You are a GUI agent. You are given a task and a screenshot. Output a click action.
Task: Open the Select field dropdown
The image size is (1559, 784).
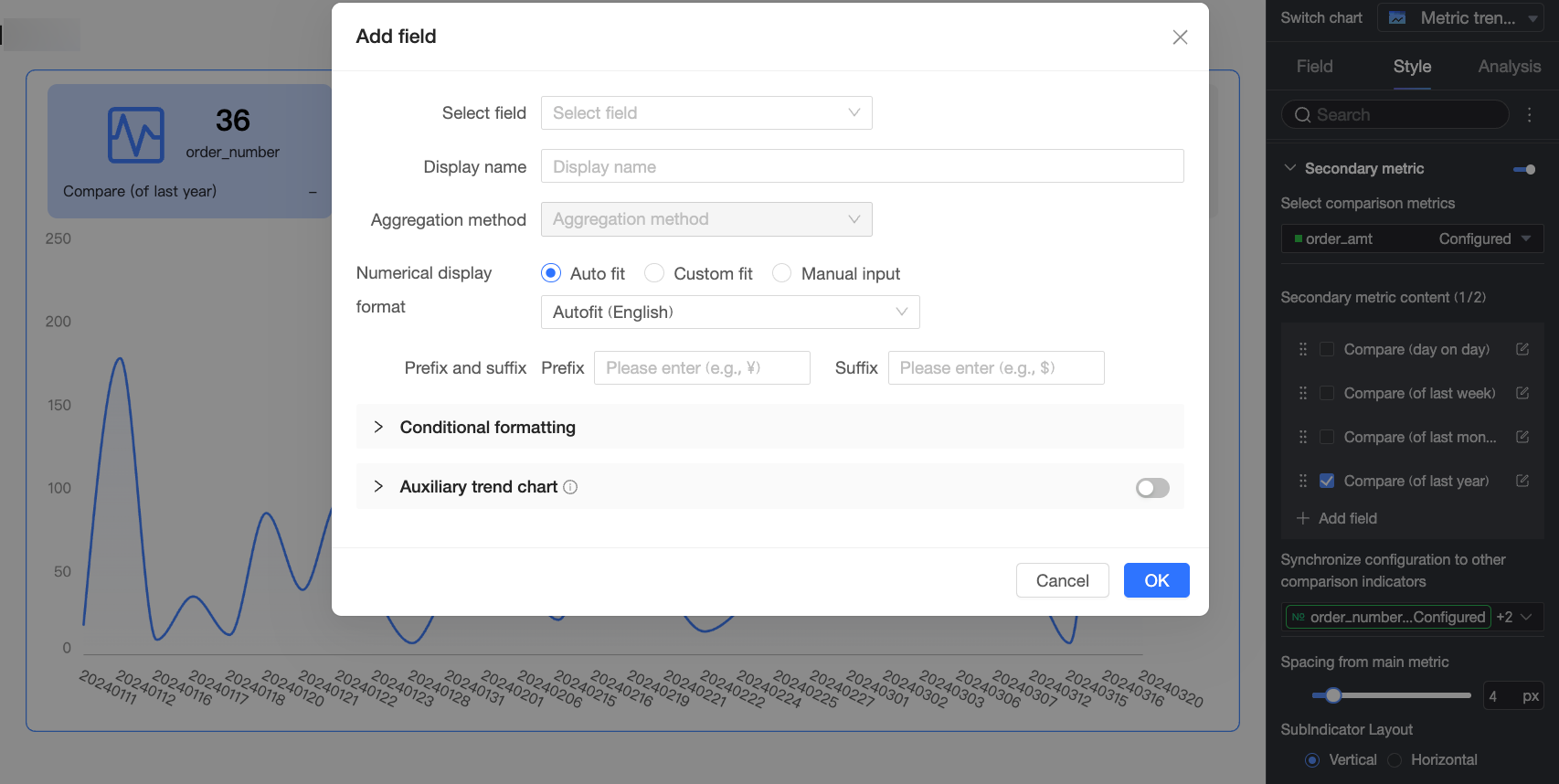pos(706,112)
